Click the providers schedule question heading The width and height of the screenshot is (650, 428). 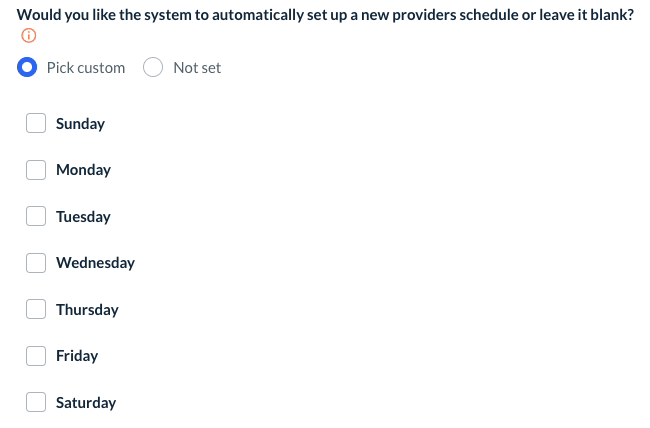325,15
